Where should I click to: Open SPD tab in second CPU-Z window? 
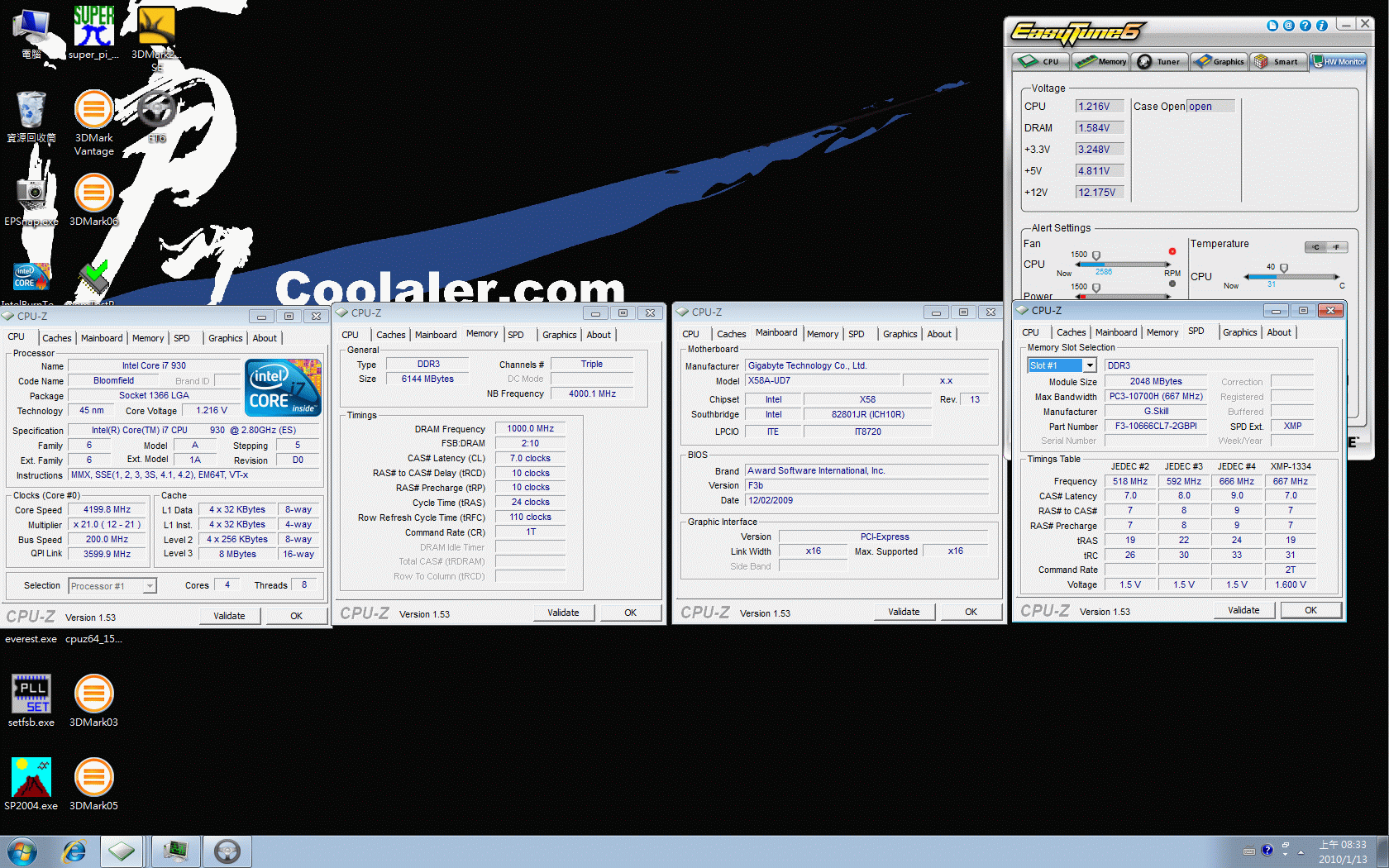(x=515, y=335)
